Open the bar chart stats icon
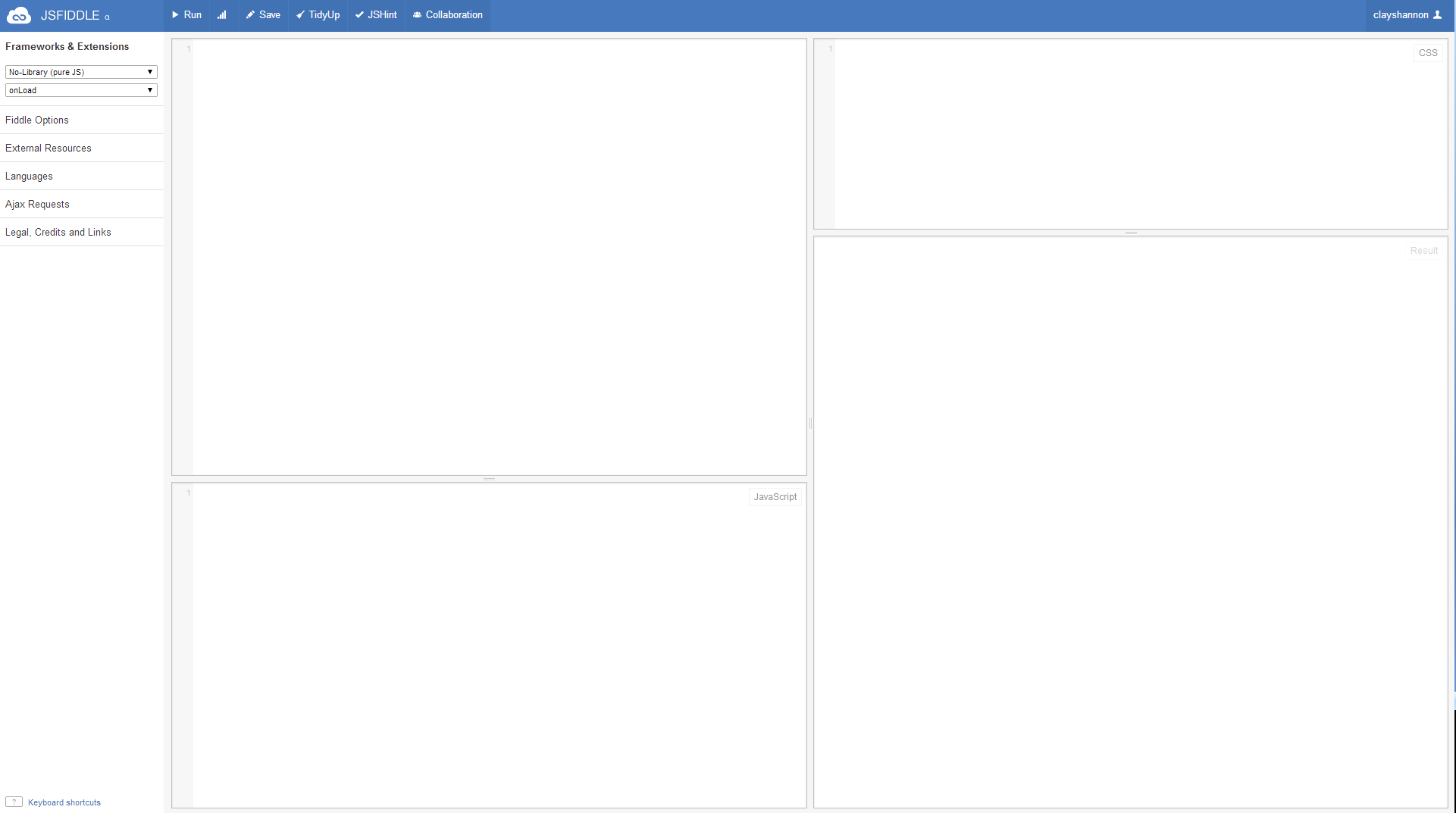The width and height of the screenshot is (1456, 813). point(222,15)
